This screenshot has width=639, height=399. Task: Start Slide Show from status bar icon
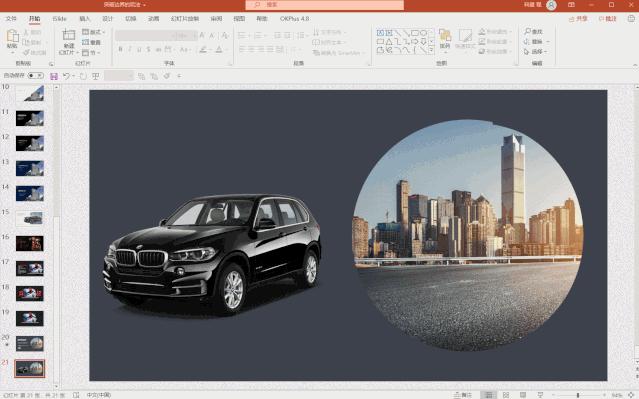(x=540, y=395)
